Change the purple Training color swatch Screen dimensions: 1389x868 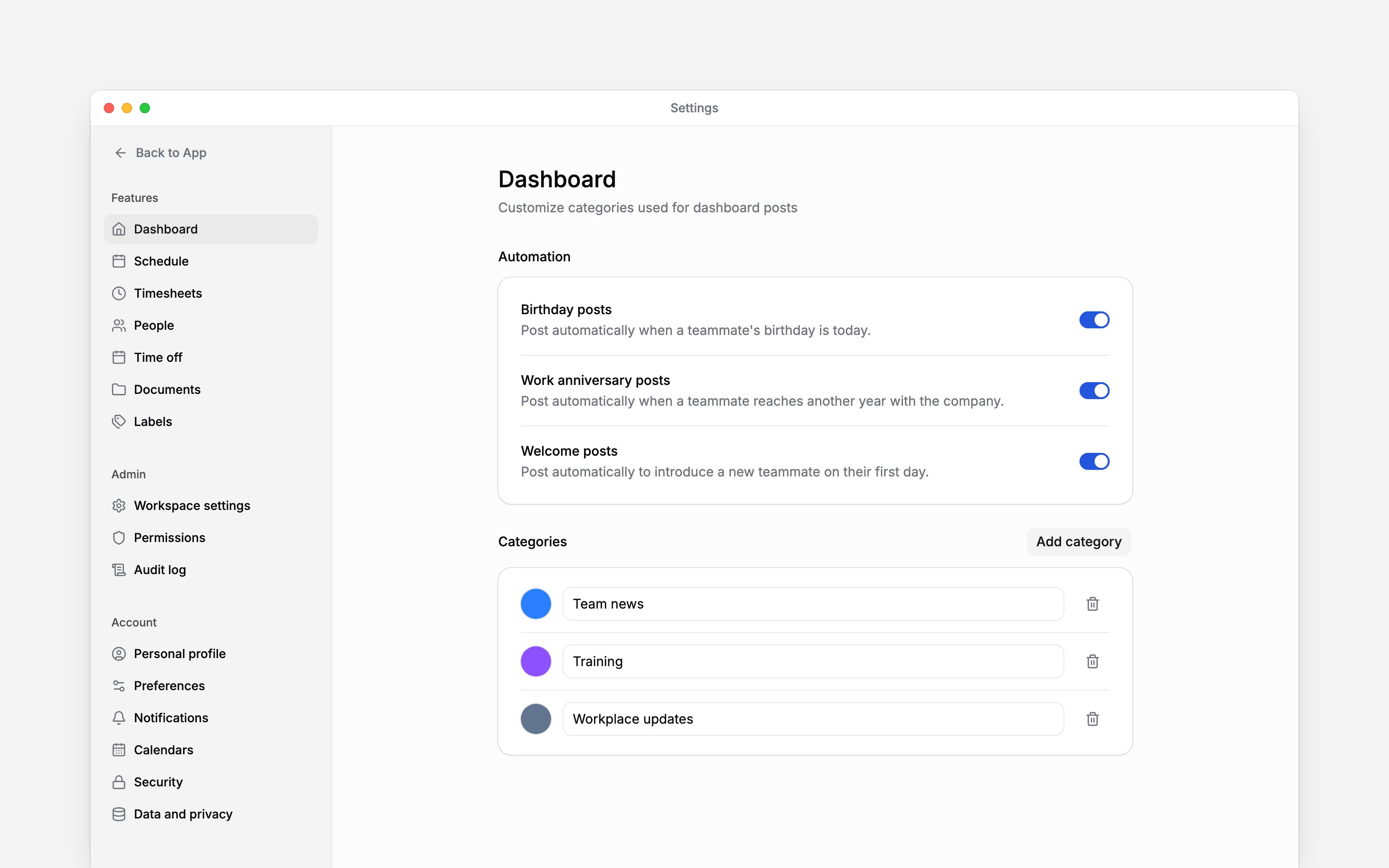pyautogui.click(x=536, y=661)
